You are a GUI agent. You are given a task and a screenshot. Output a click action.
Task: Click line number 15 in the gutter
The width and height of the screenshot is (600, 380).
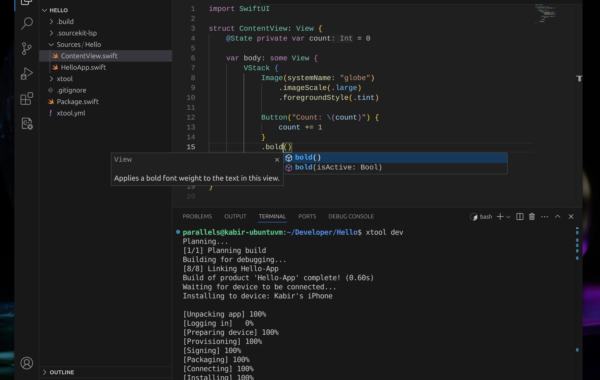click(191, 147)
